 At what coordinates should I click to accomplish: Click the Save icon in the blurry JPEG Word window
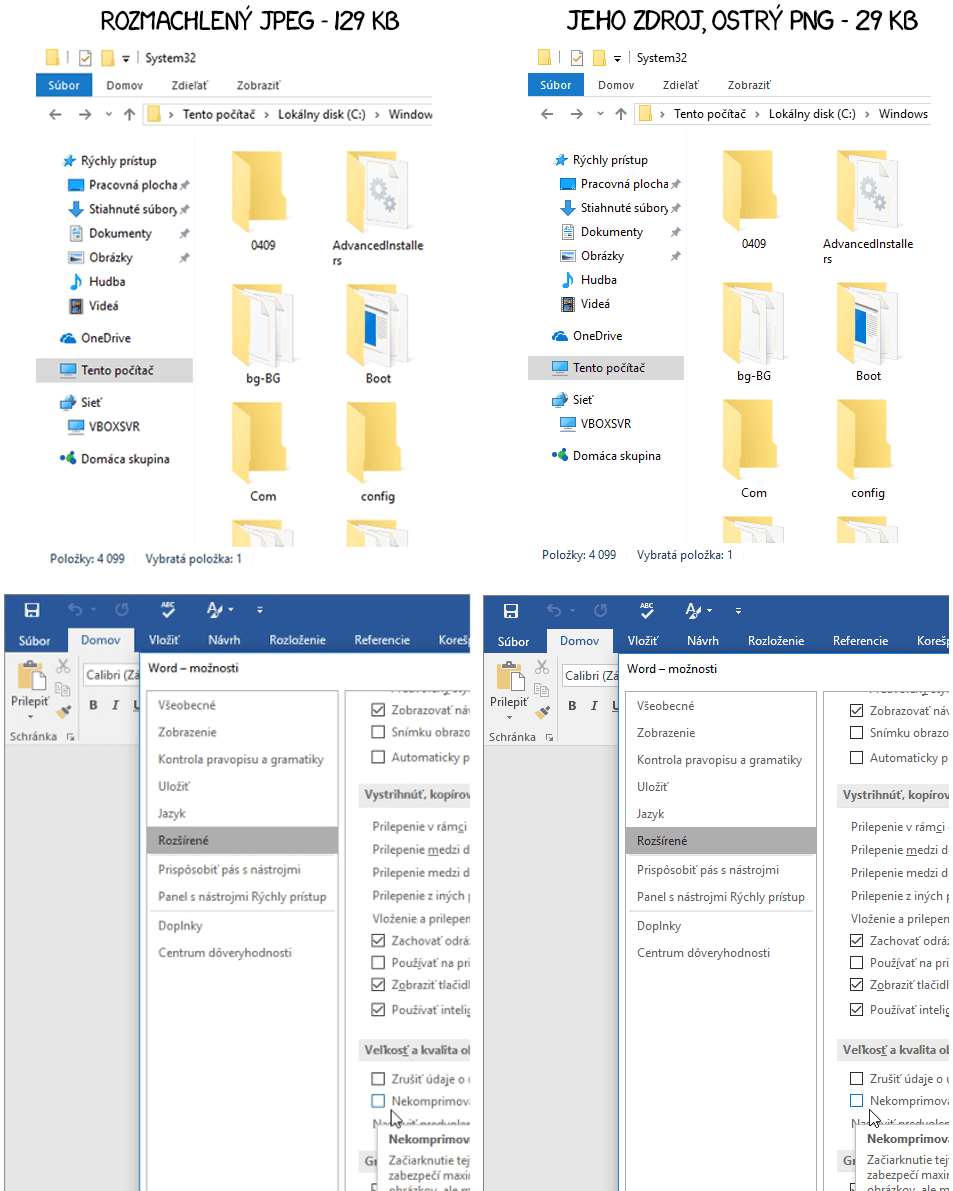31,610
